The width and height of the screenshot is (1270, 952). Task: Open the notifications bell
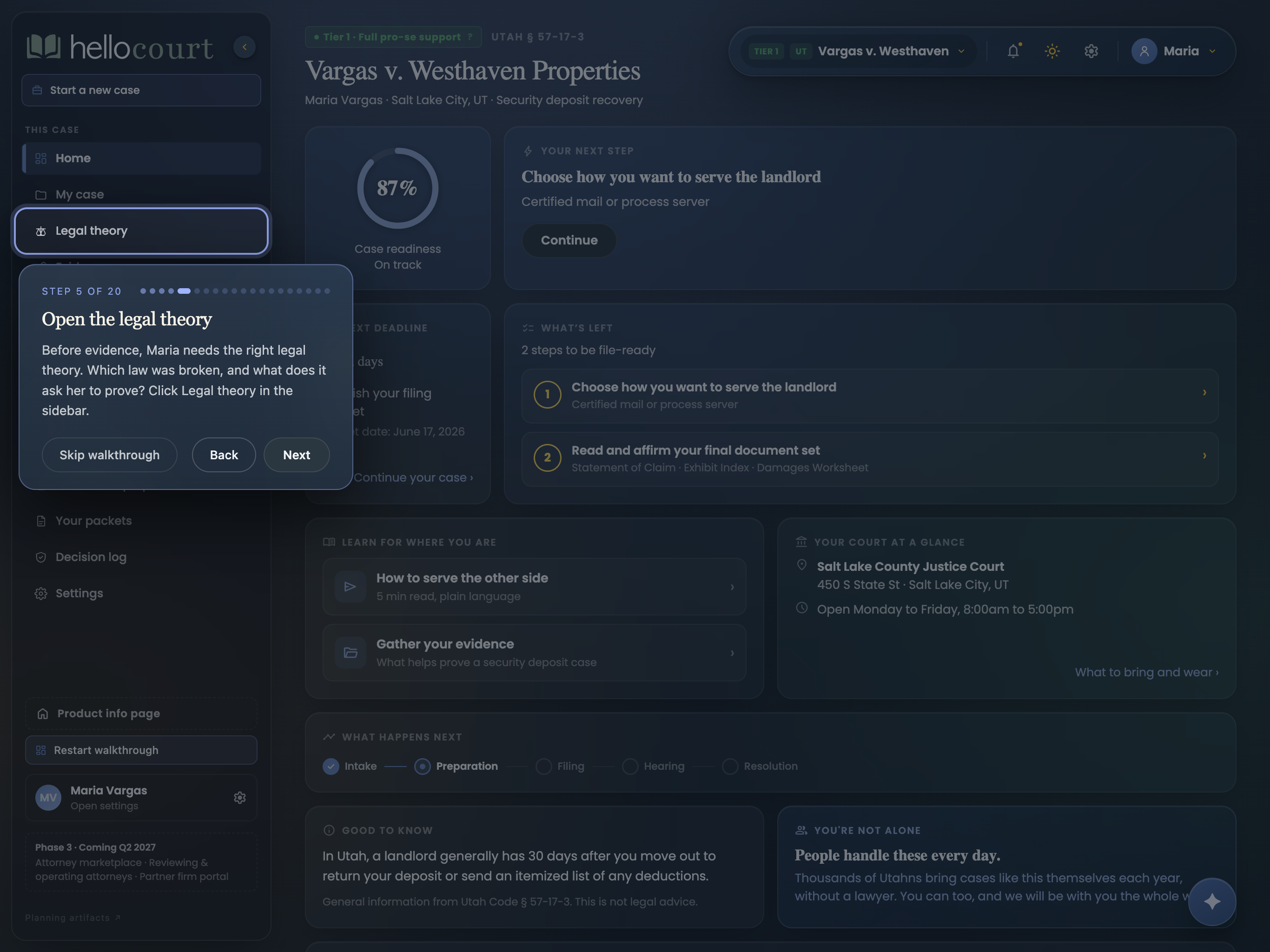(1013, 51)
